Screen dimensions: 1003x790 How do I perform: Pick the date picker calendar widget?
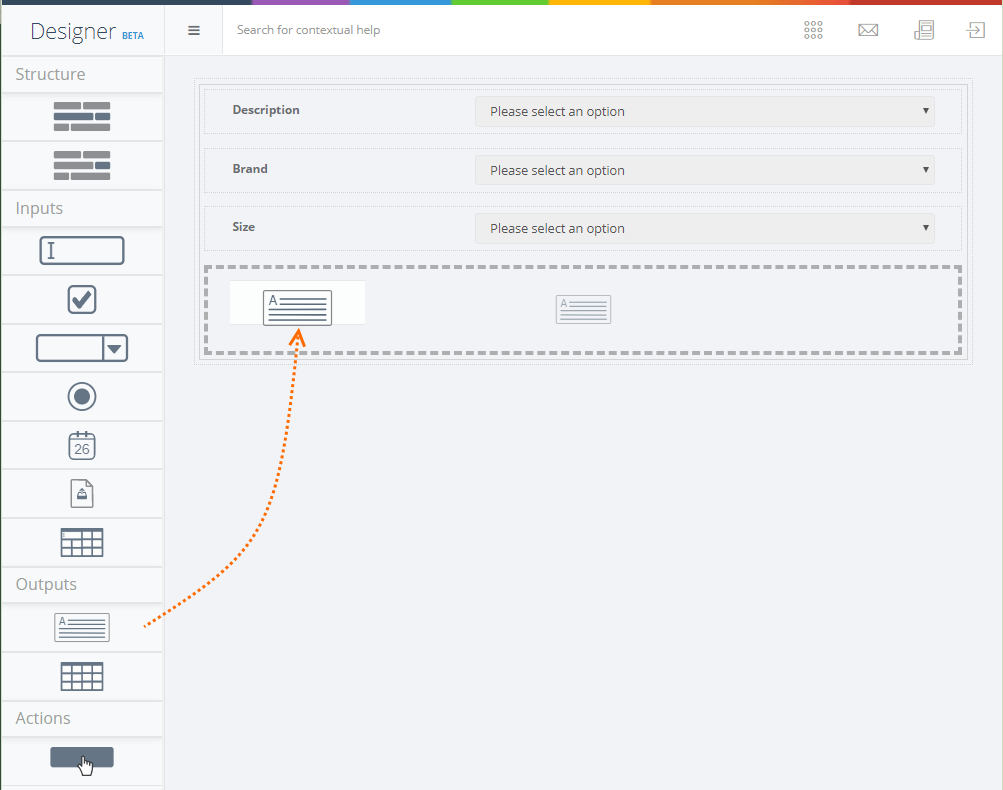click(x=82, y=445)
